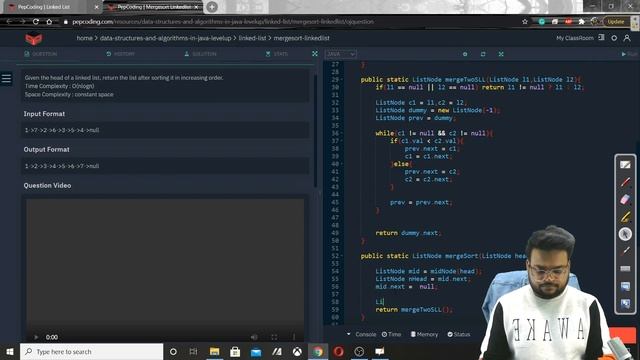Open File Explorer from the taskbar

[214, 351]
